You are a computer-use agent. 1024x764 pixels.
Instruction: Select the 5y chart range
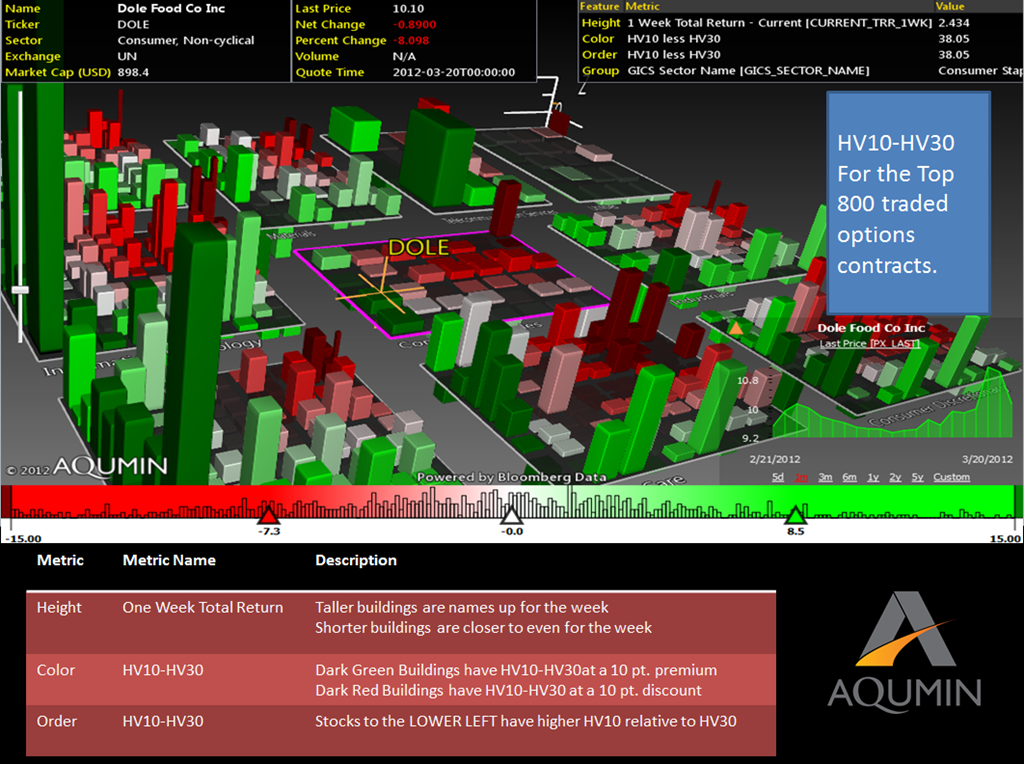[x=918, y=477]
